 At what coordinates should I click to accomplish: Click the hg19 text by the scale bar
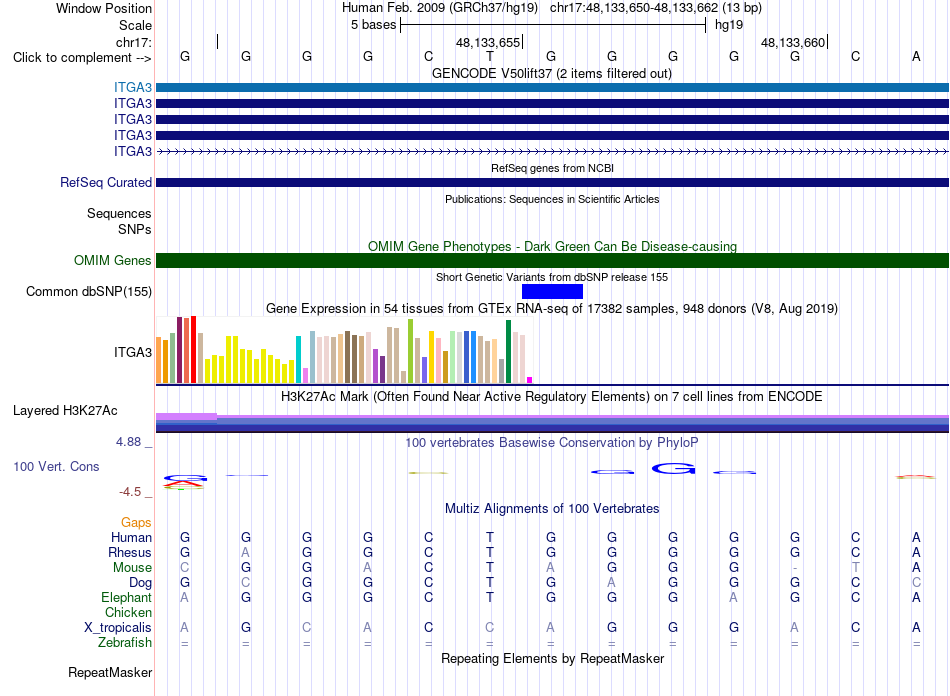pos(729,25)
